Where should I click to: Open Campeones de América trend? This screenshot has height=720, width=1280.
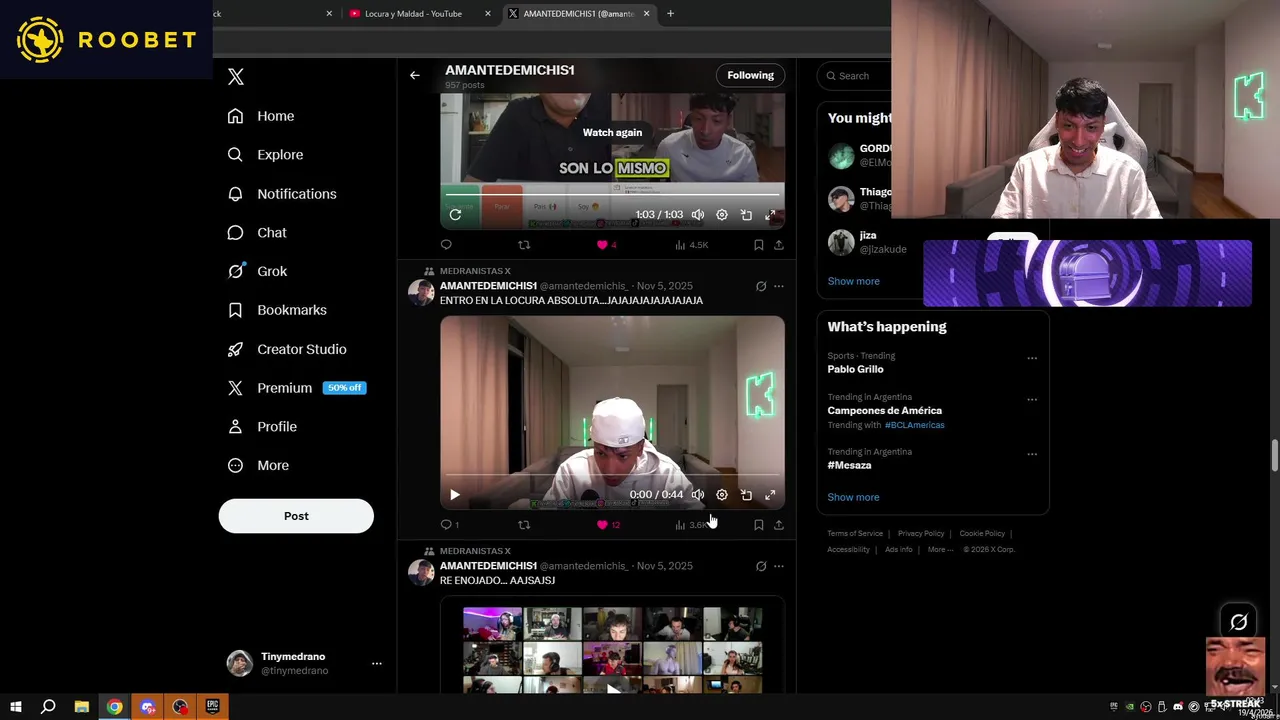coord(884,410)
